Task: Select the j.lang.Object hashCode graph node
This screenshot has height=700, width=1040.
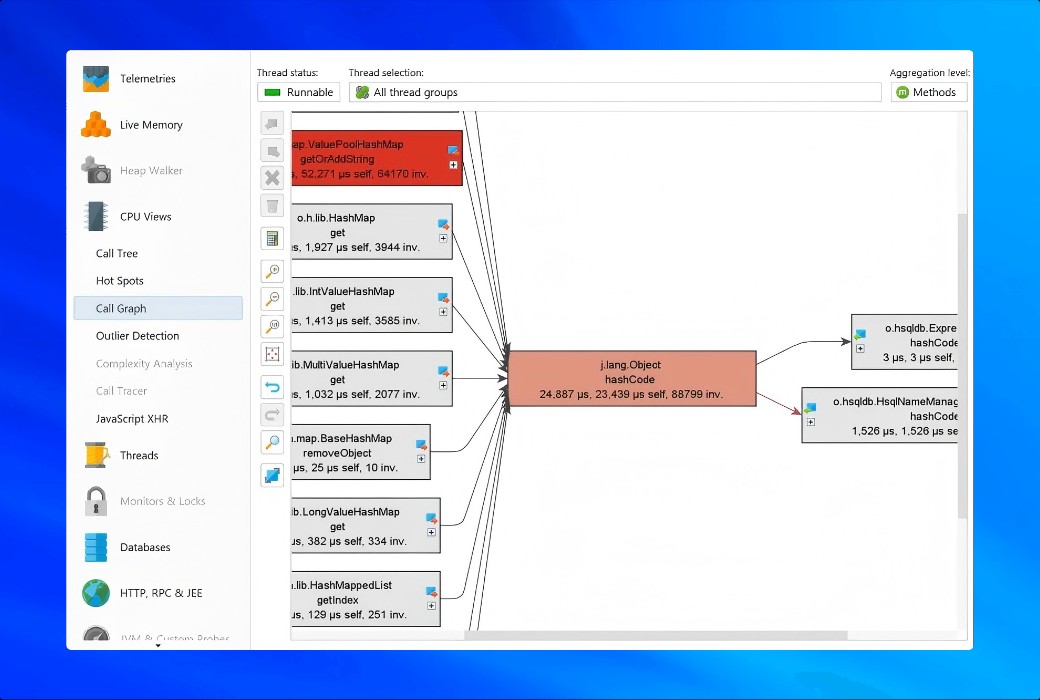Action: click(631, 379)
